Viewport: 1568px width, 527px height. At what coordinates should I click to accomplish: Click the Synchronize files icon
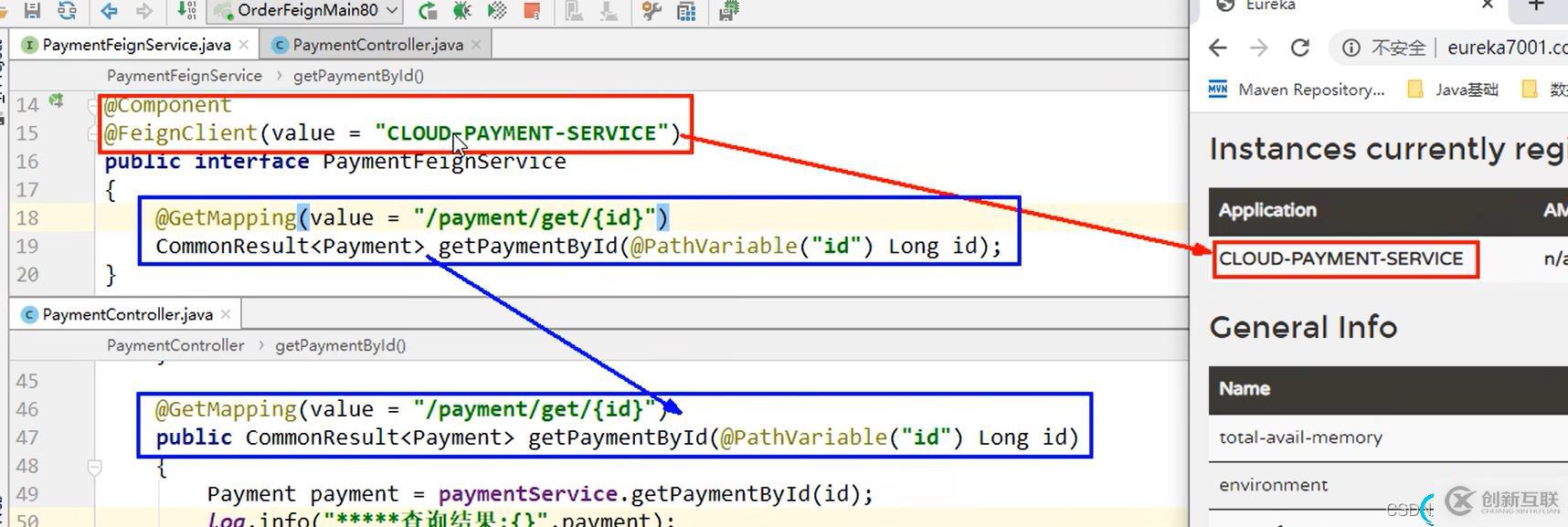point(67,10)
